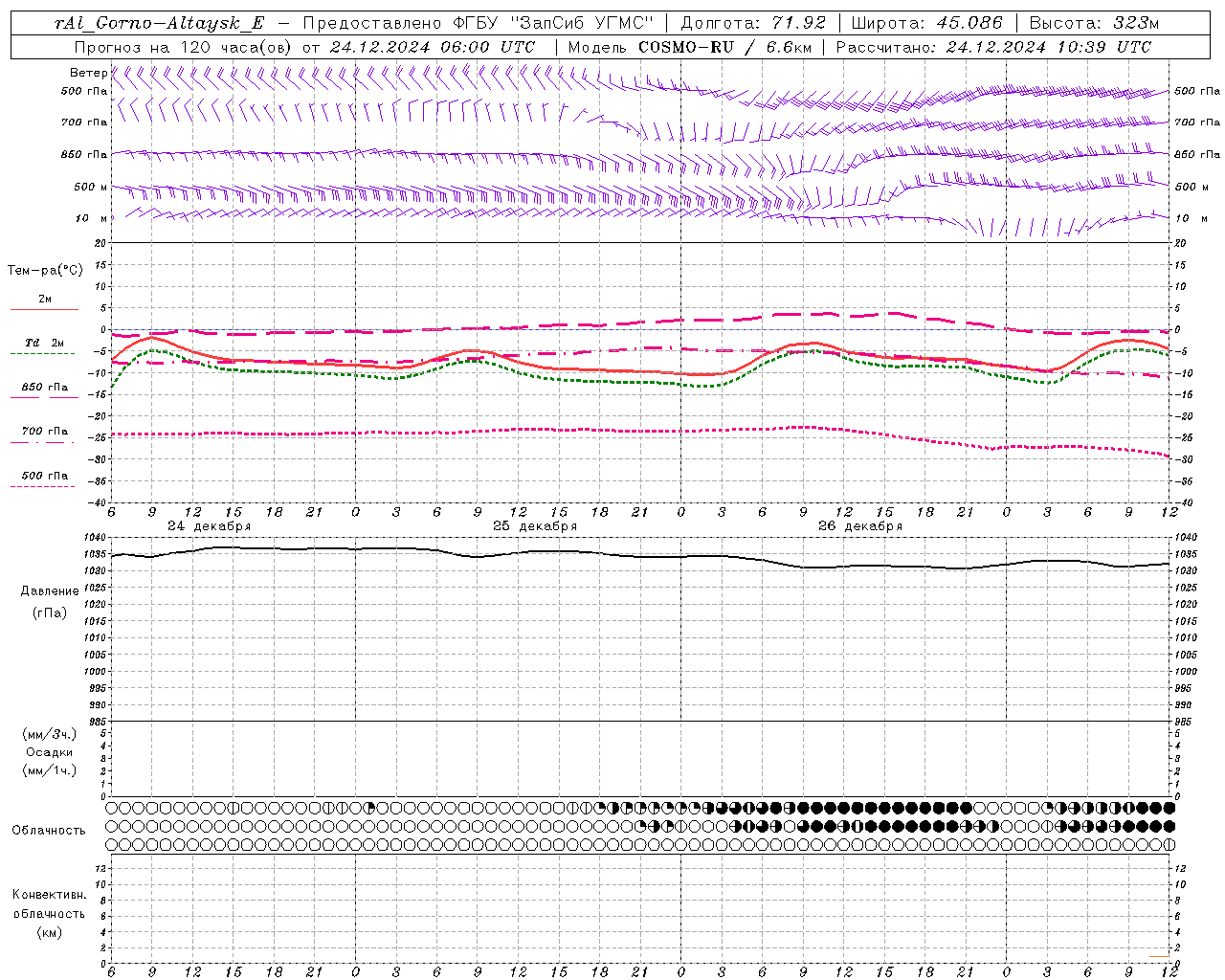Click the left 500 гПа wind row label
1225x980 pixels.
pos(84,91)
